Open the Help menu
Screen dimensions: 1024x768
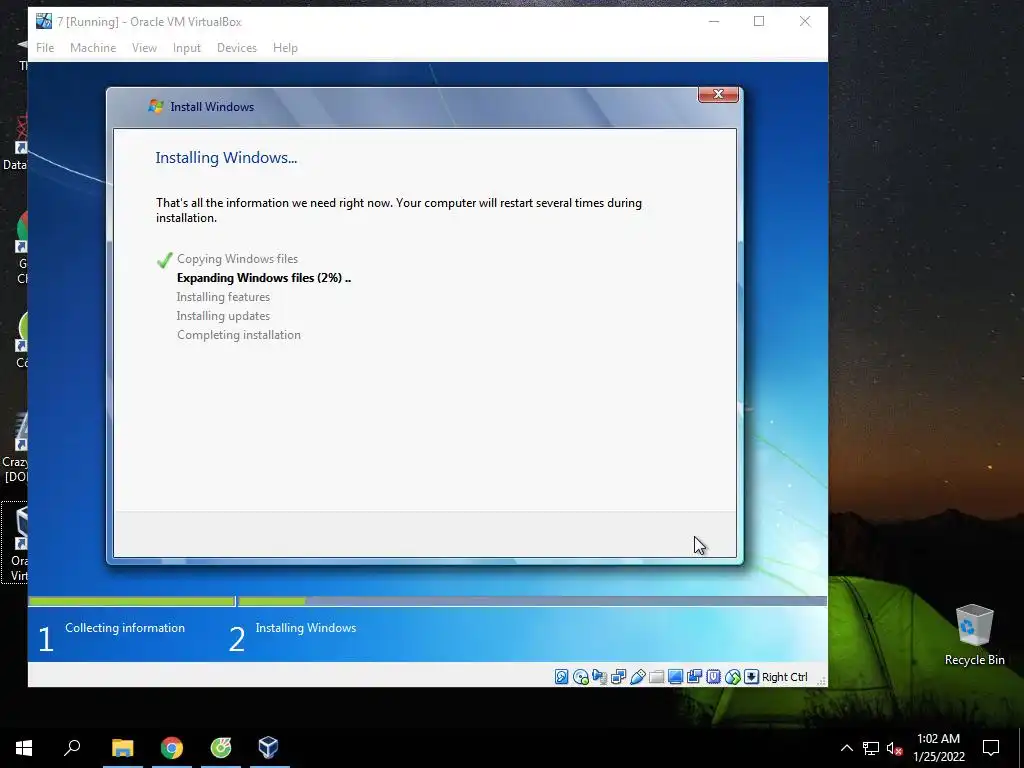(285, 48)
